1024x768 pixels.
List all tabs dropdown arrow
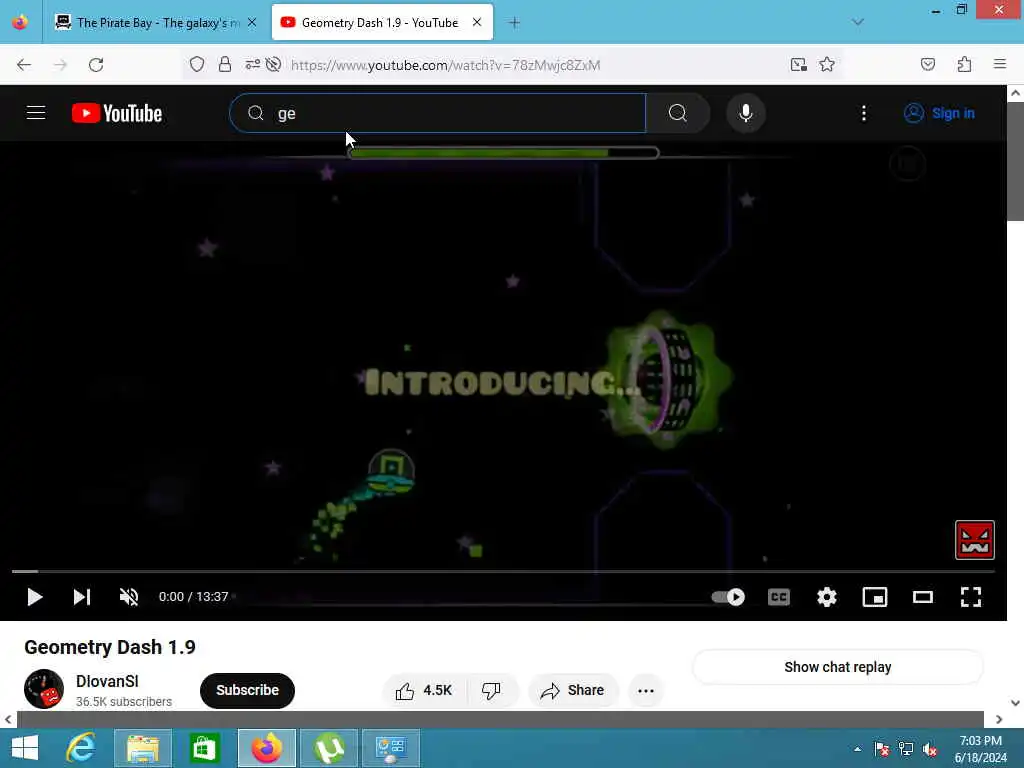point(858,22)
